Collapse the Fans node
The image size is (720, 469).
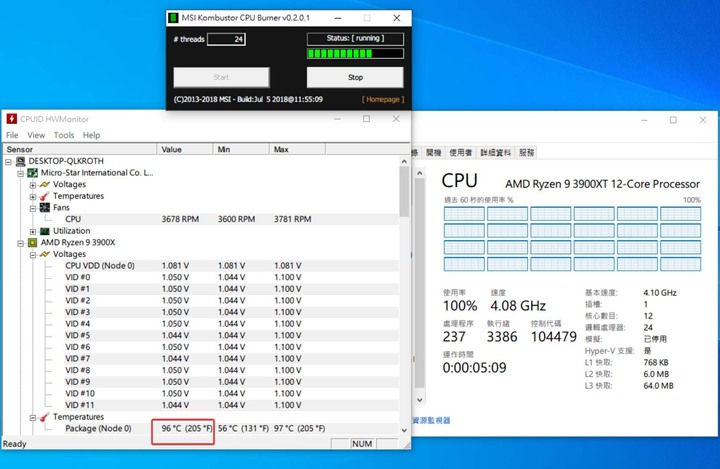(x=33, y=209)
